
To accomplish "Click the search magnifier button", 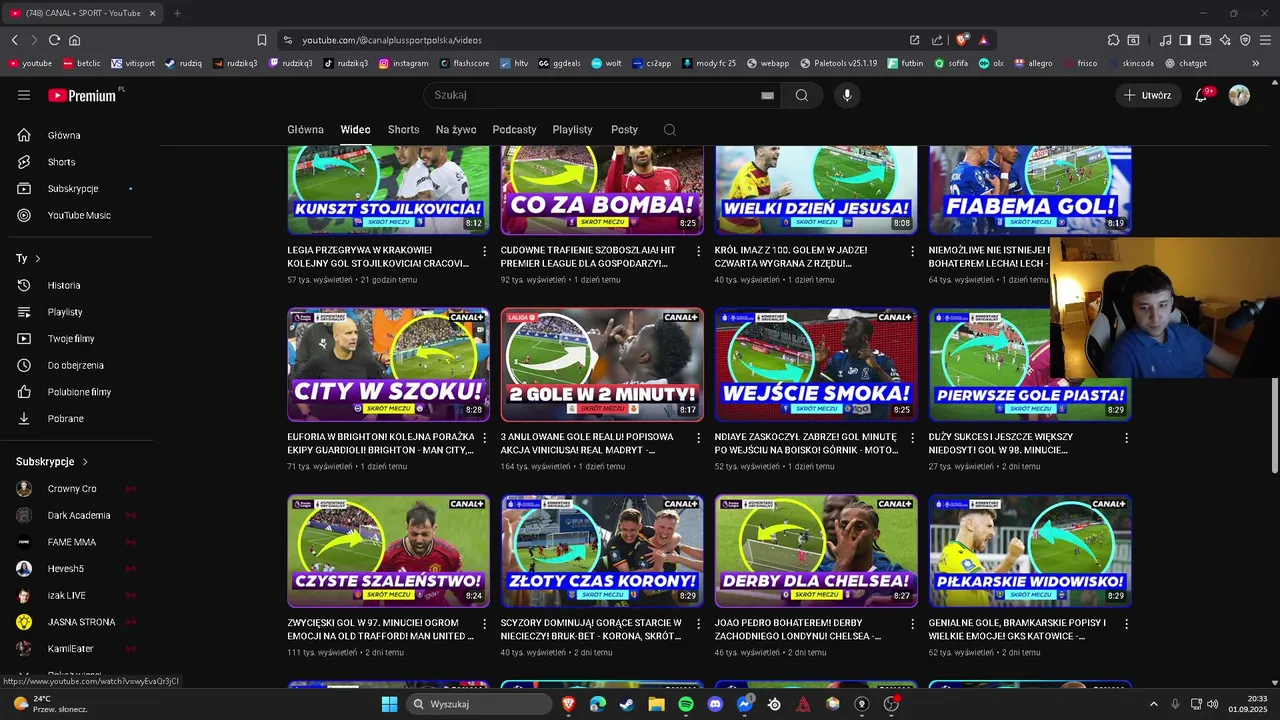I will coord(802,95).
